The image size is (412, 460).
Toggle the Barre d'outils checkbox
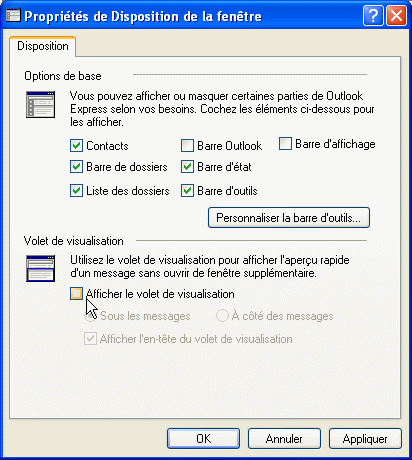coord(187,191)
